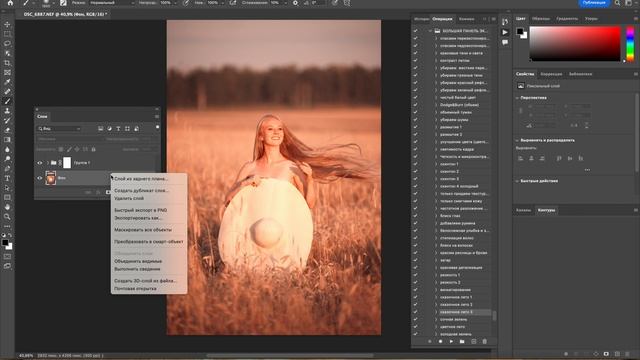Select the Clone Stamp tool

point(7,111)
